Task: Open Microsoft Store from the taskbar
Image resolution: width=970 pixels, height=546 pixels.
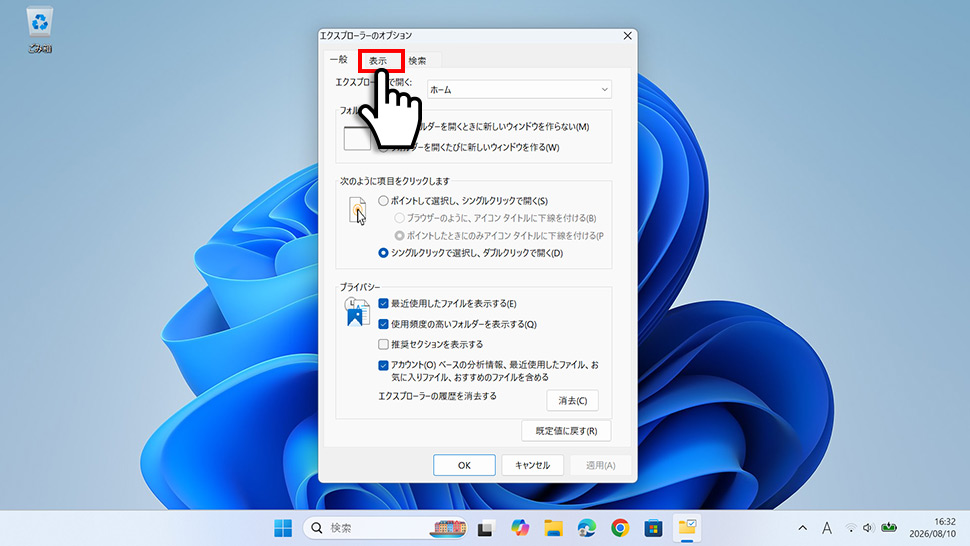Action: 653,528
